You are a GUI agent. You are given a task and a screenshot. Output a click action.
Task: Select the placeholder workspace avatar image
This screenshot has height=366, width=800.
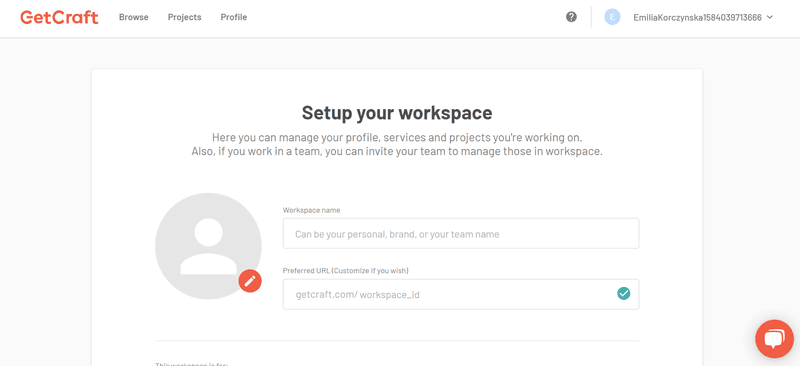click(208, 246)
